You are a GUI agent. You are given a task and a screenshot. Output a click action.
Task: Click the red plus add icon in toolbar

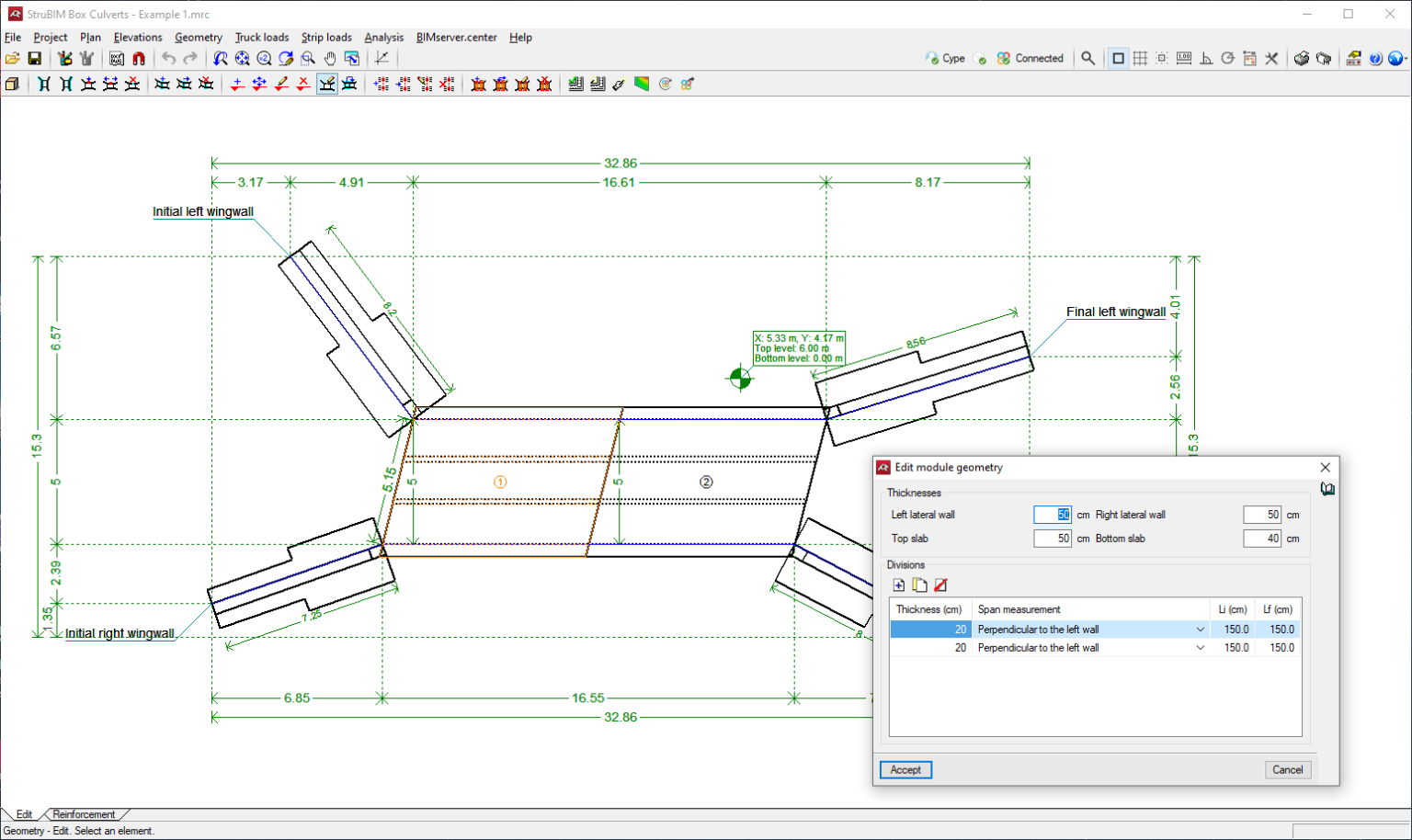[237, 84]
